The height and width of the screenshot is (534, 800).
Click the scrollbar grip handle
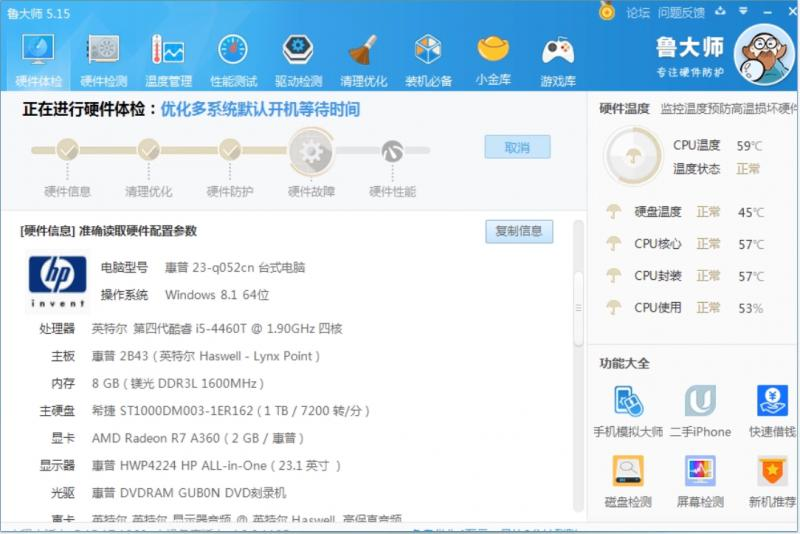pyautogui.click(x=578, y=308)
